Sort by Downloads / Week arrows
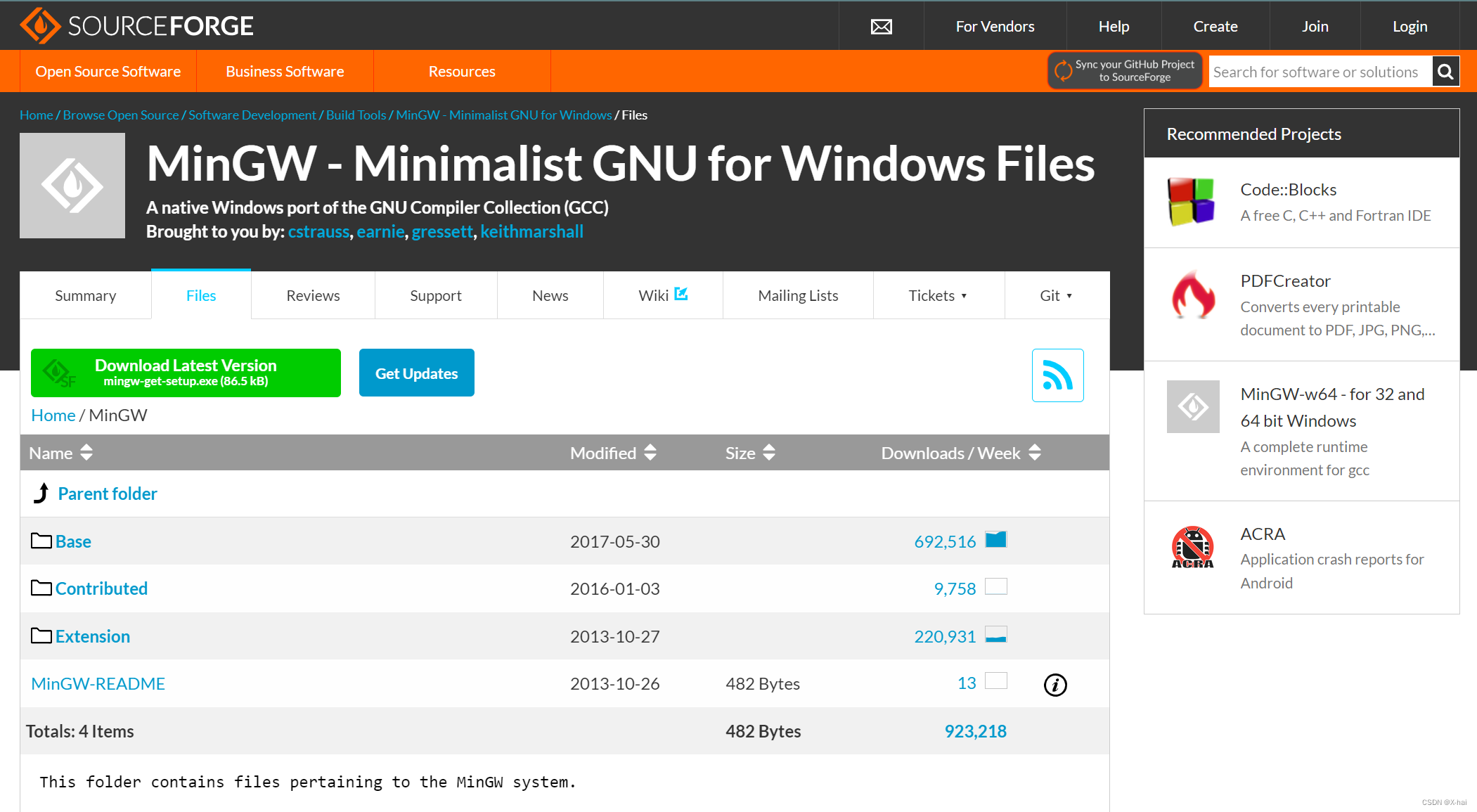This screenshot has width=1477, height=812. click(x=1035, y=453)
